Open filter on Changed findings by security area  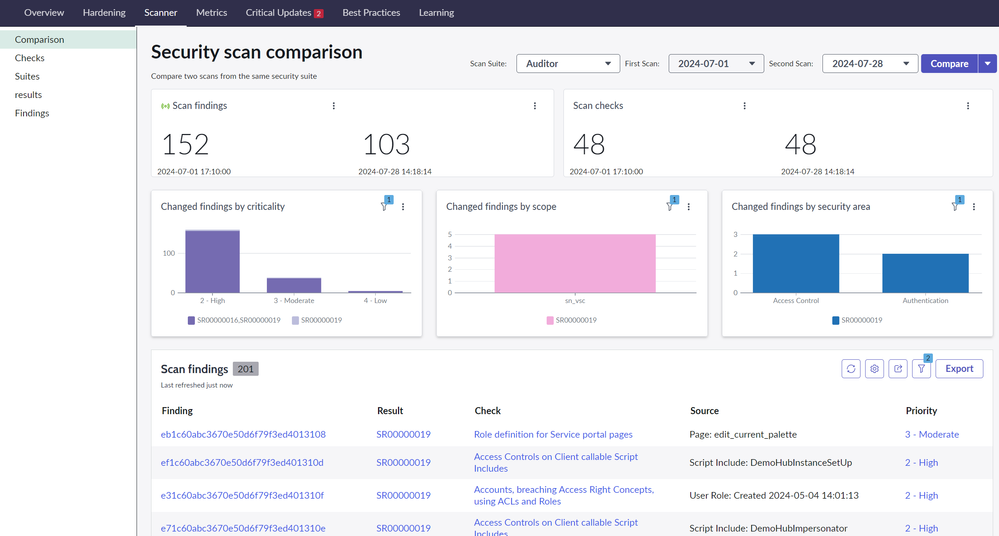956,207
